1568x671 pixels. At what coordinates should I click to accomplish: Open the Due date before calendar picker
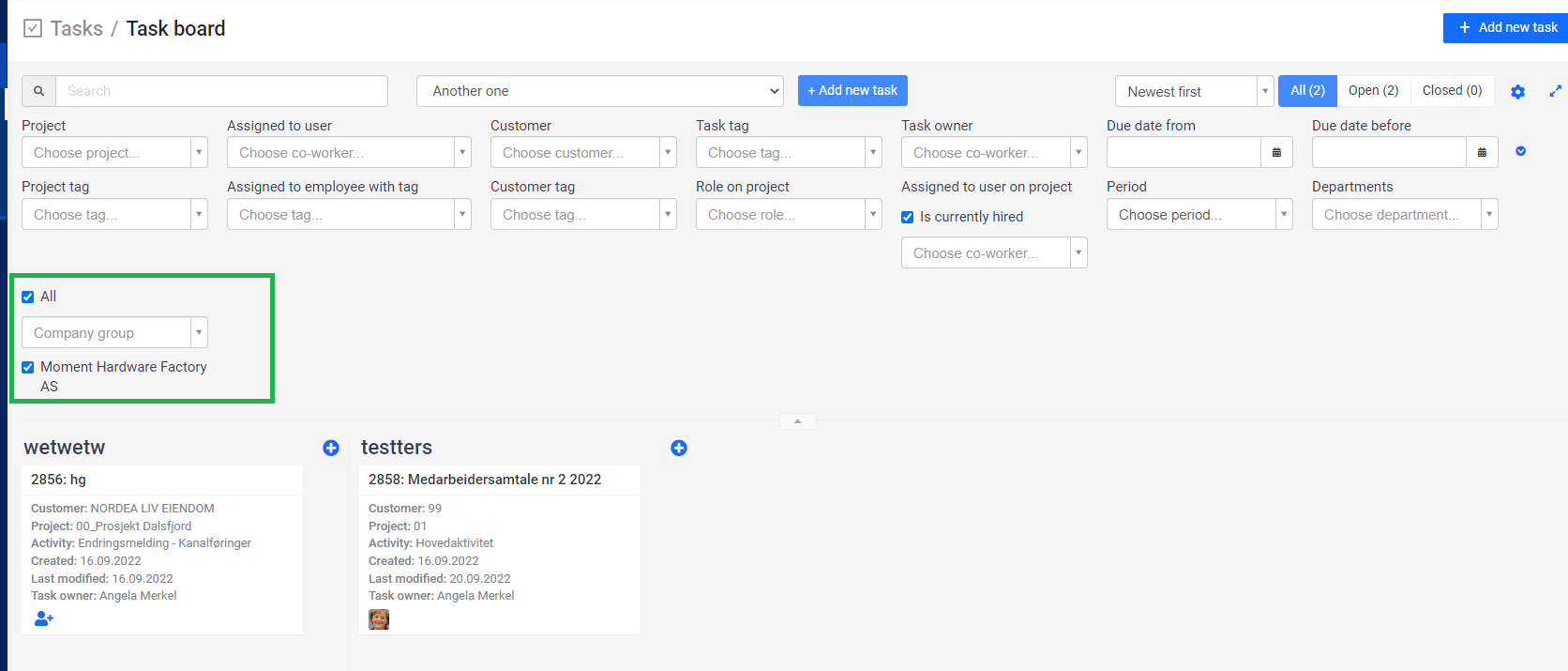point(1482,152)
